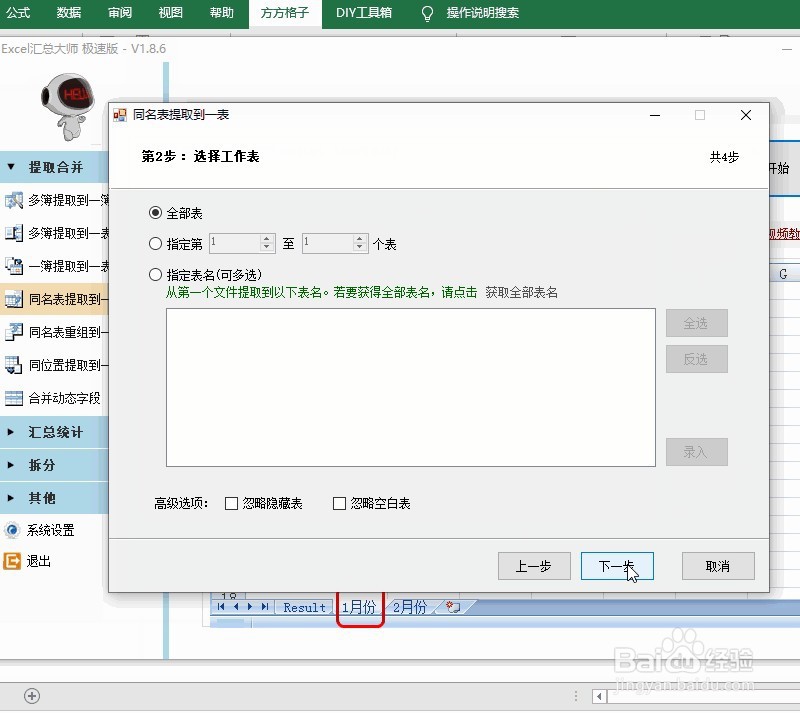
Task: Enable the 忽略隐藏表 checkbox
Action: [231, 504]
